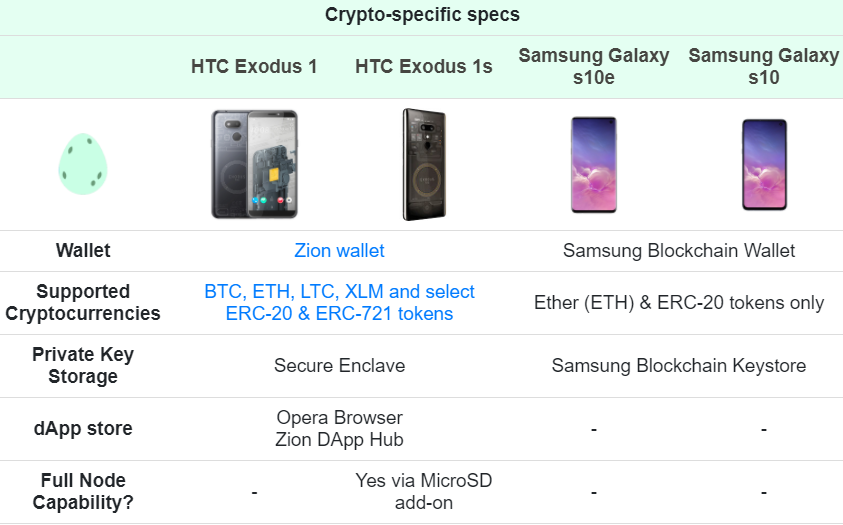843x525 pixels.
Task: Click the Wallet row label
Action: 83,250
